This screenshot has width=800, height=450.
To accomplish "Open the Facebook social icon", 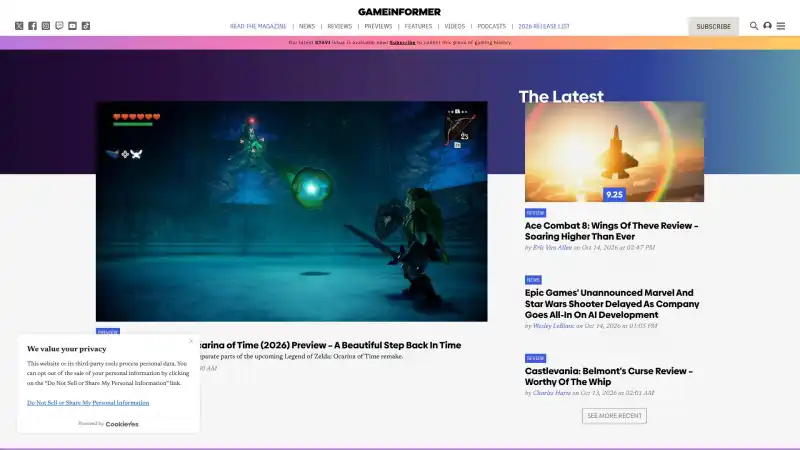I will coord(32,26).
